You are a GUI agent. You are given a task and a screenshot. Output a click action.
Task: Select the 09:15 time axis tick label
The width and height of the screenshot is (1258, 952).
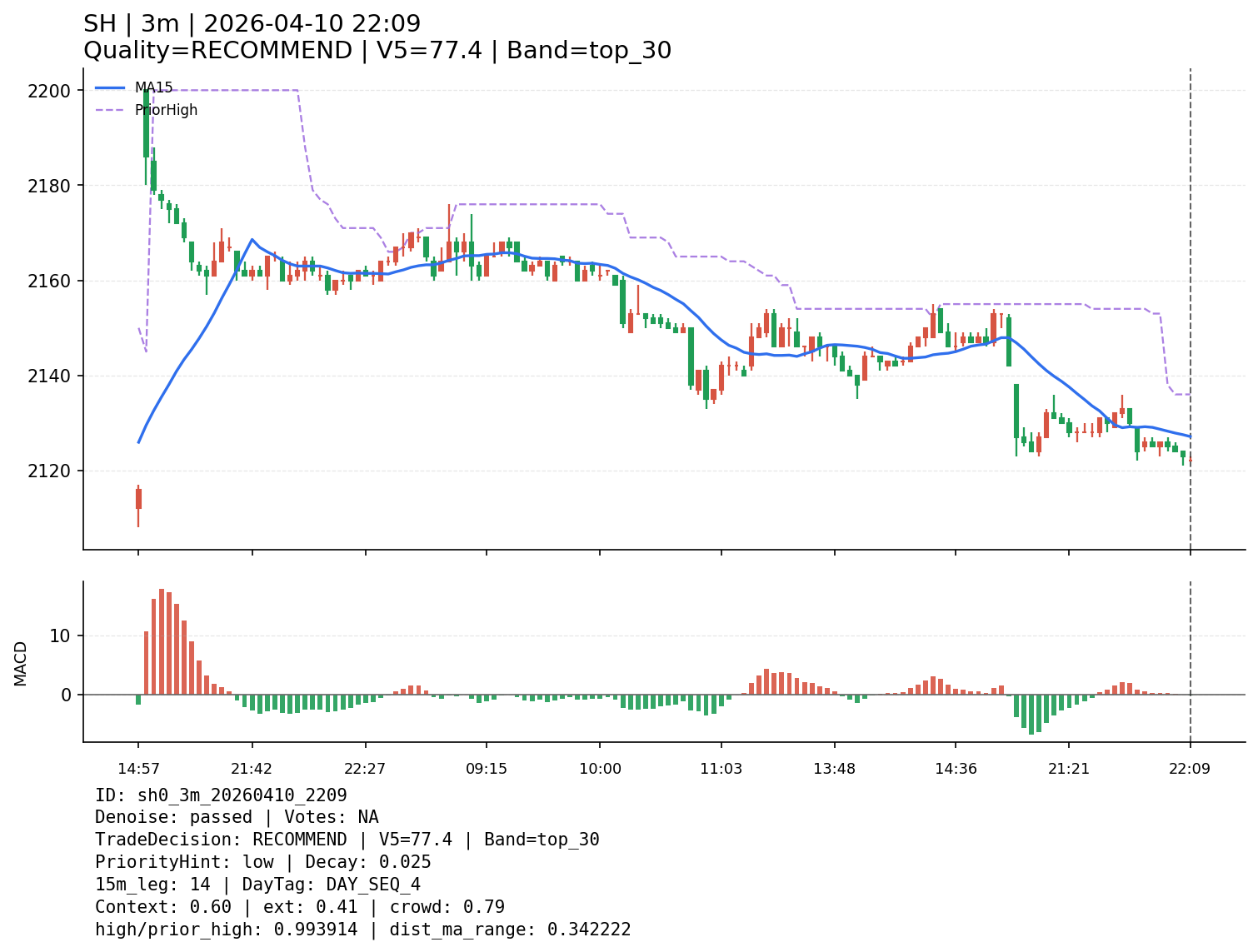tap(487, 769)
